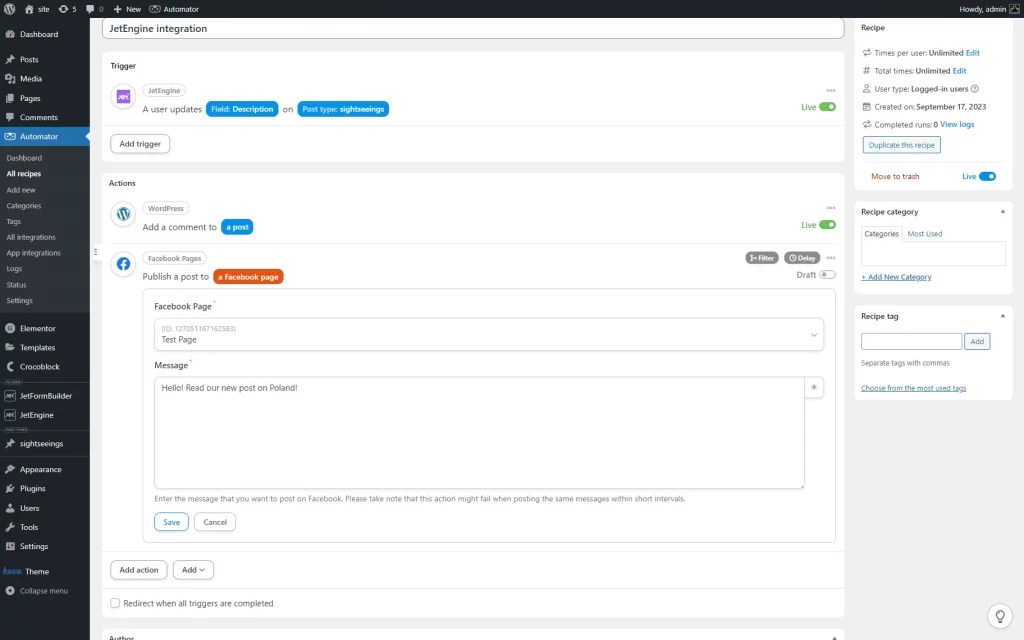Click help icon beside Logged-in users
Viewport: 1024px width, 640px height.
point(974,89)
